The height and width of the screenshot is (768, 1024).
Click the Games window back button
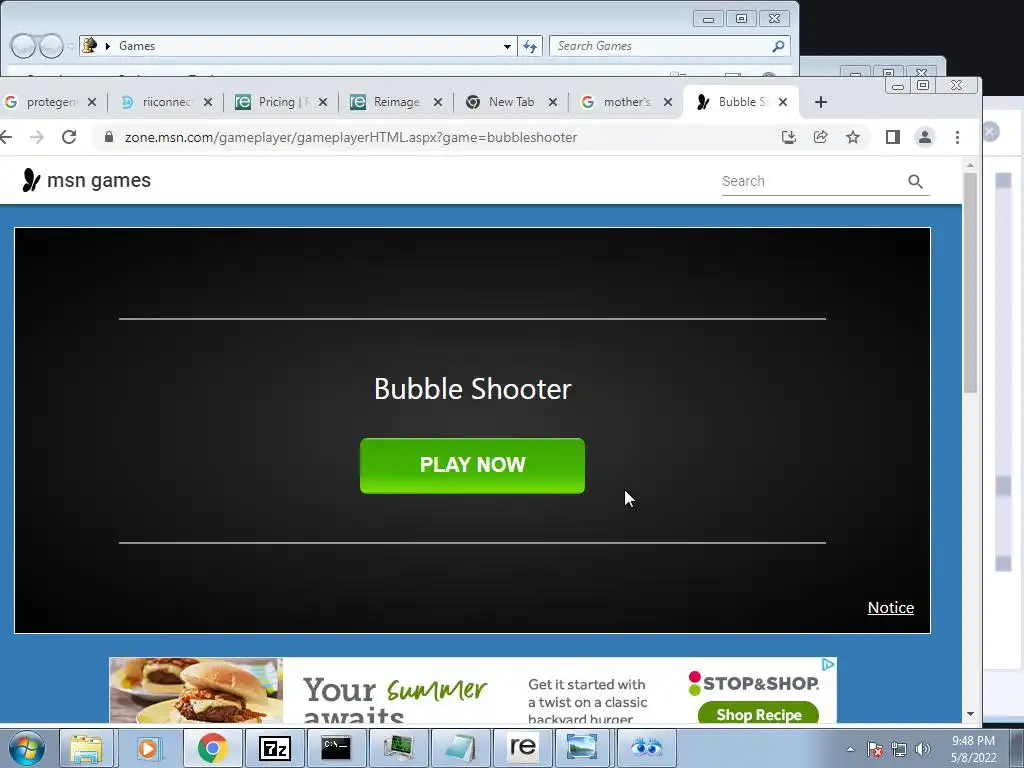(x=23, y=46)
